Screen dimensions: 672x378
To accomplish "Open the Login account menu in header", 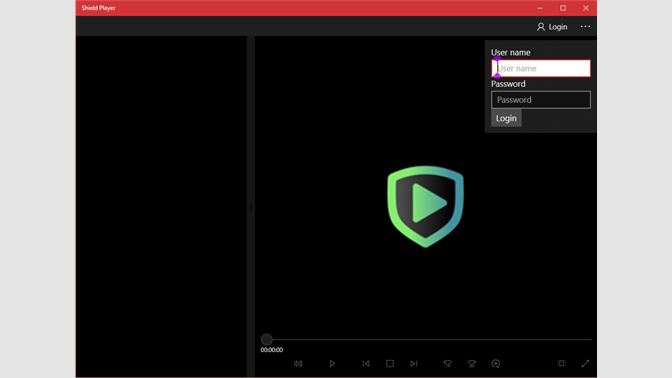I will tap(552, 27).
